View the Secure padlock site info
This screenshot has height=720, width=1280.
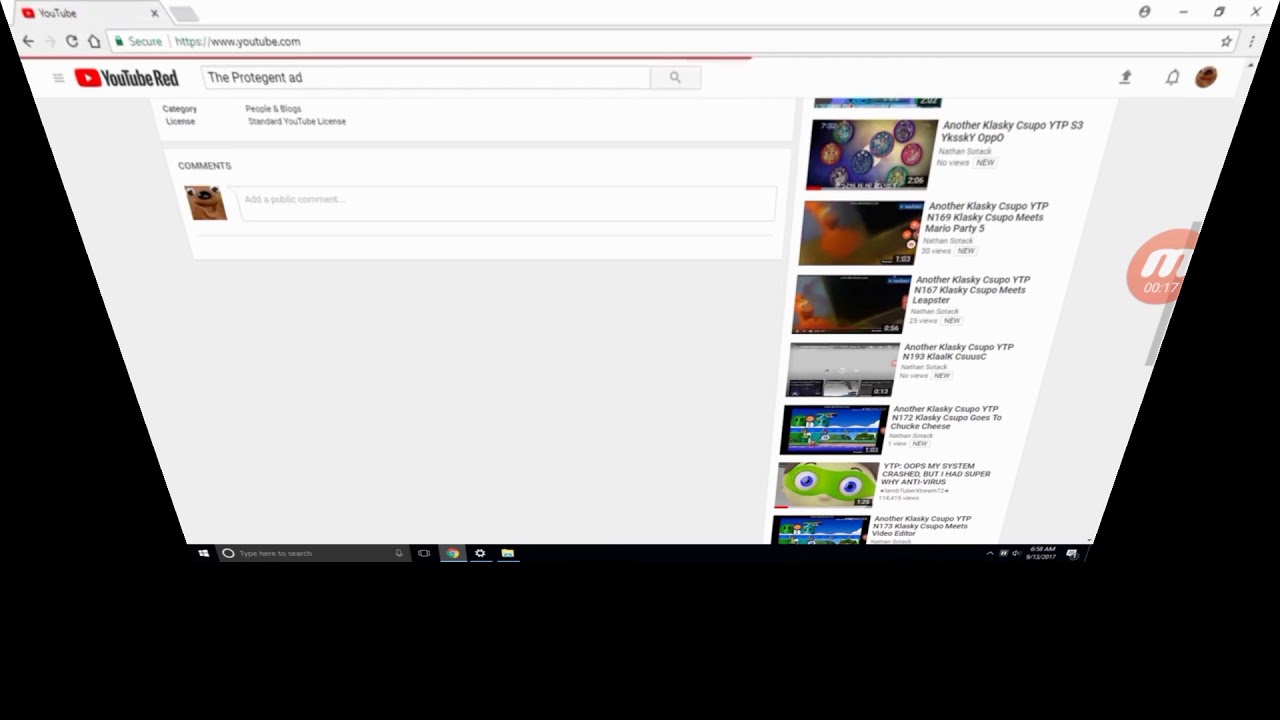click(138, 41)
